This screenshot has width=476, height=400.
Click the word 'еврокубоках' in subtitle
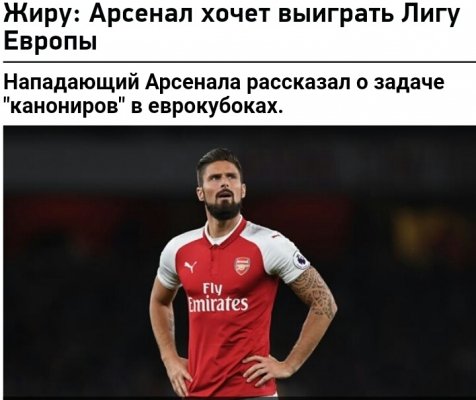tap(215, 107)
